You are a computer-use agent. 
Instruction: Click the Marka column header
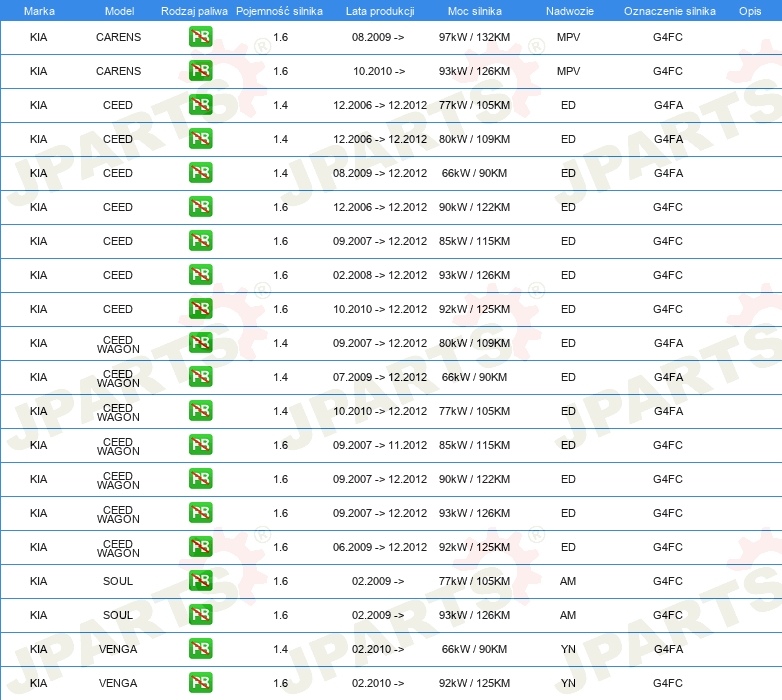click(x=39, y=11)
